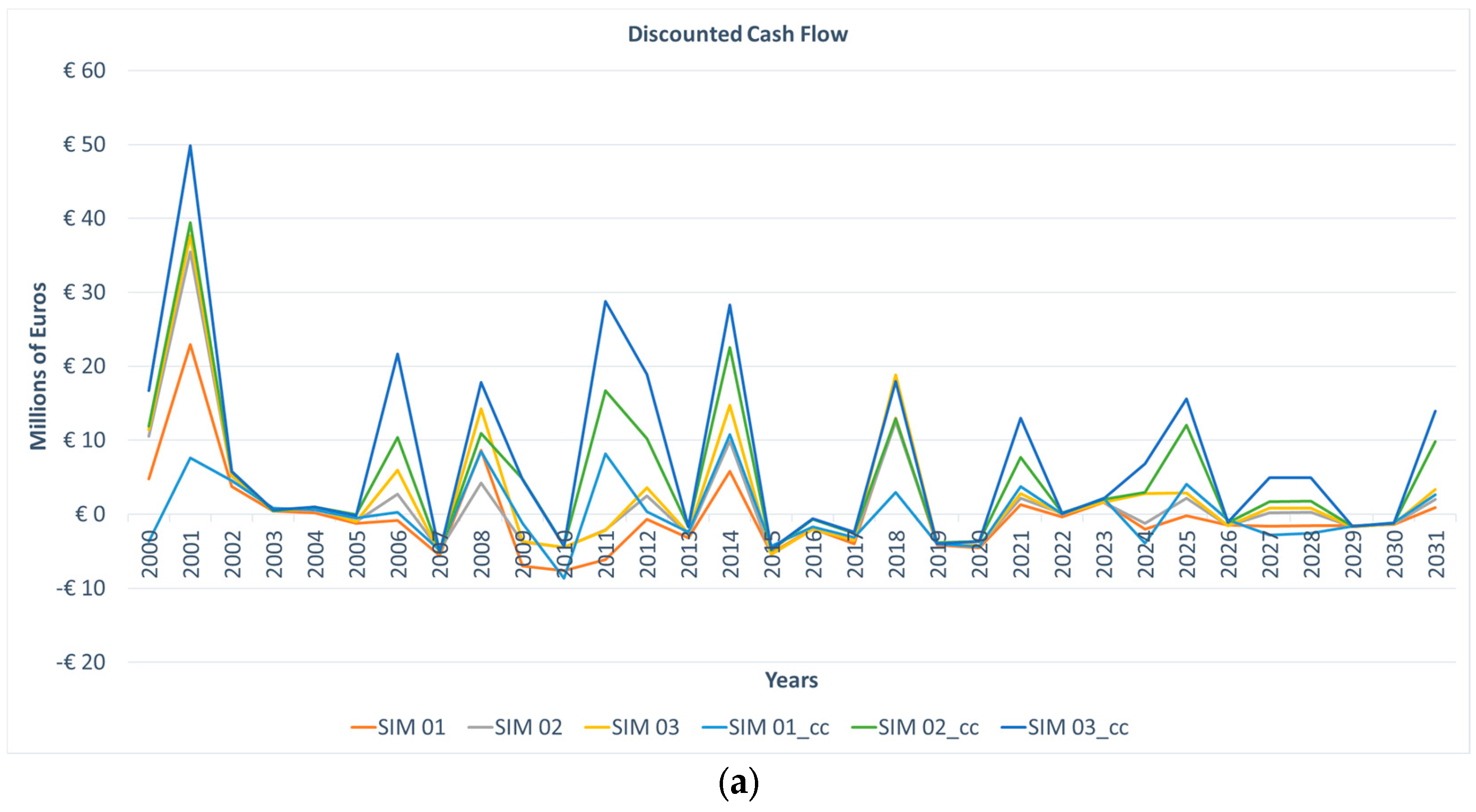Click the SIM 03 legend entry
1476x812 pixels.
(645, 727)
